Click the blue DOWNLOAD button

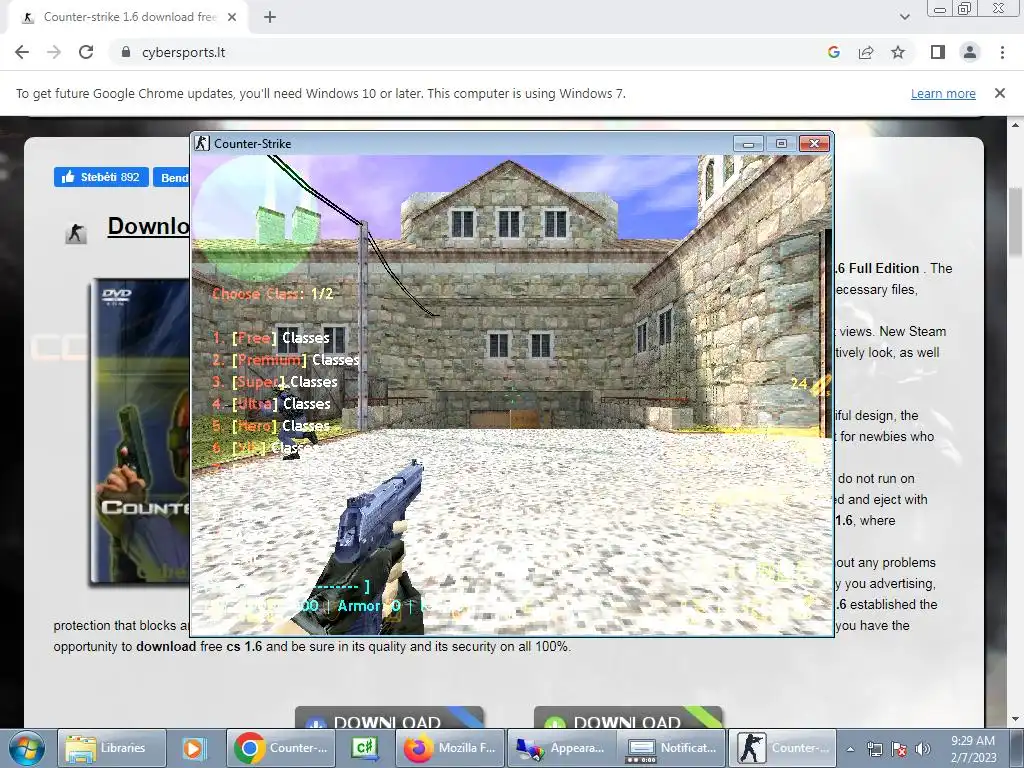pos(389,718)
